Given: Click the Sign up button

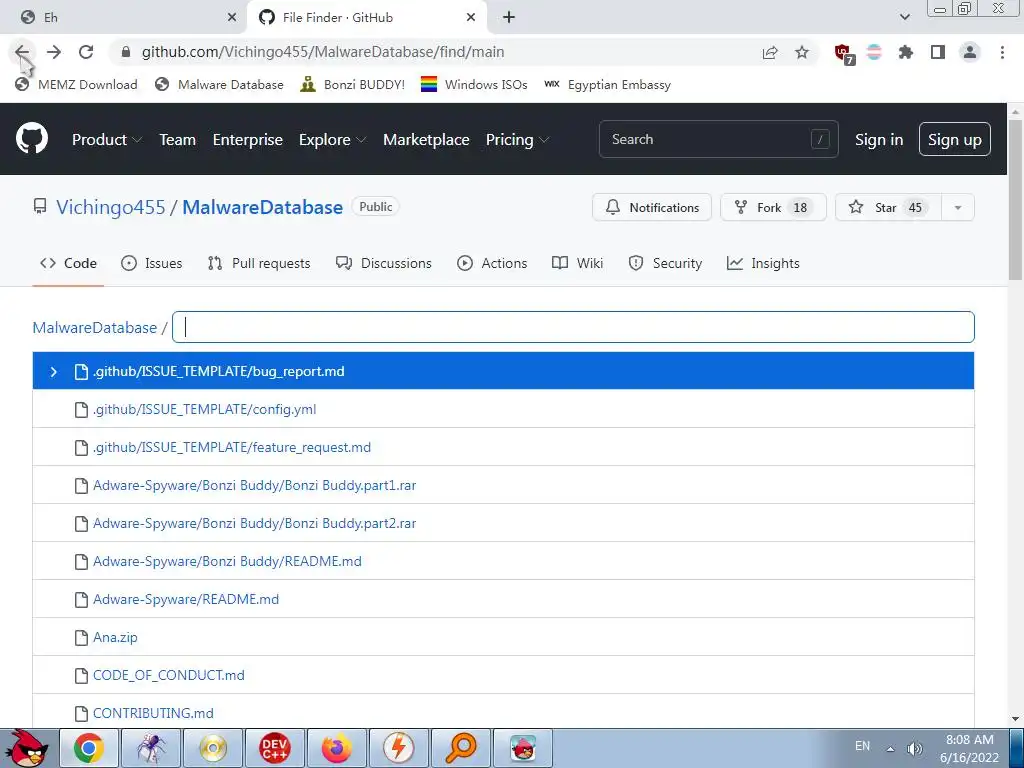Looking at the screenshot, I should [955, 139].
